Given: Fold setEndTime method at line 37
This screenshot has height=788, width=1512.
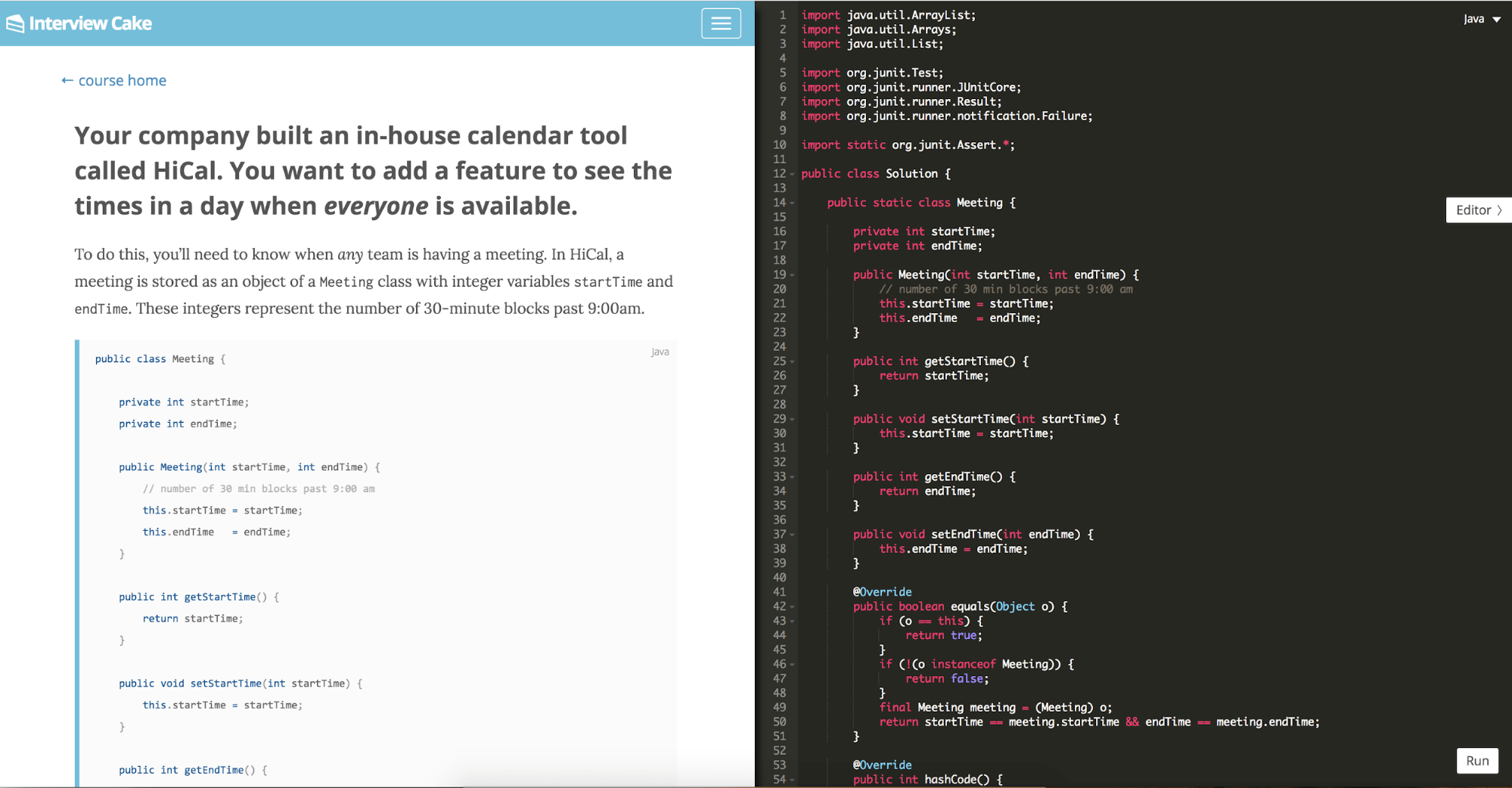Looking at the screenshot, I should point(792,535).
